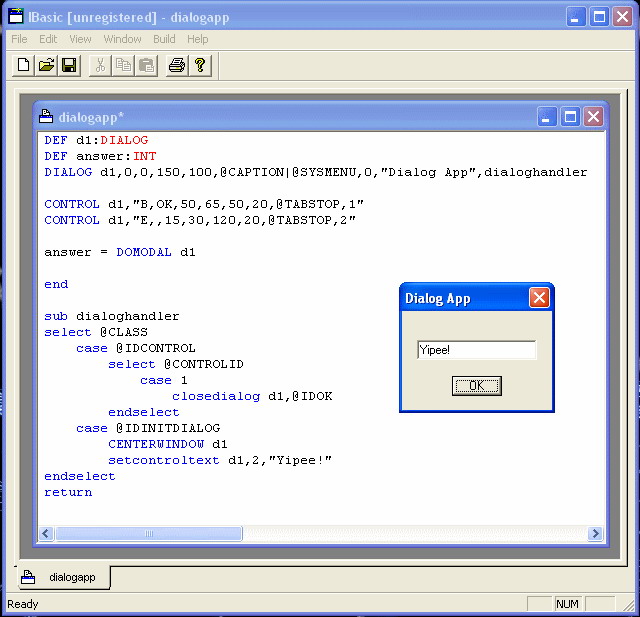Image resolution: width=640 pixels, height=617 pixels.
Task: Click the 'setcontroltext d1,2,"Yipee!"' line
Action: [220, 460]
